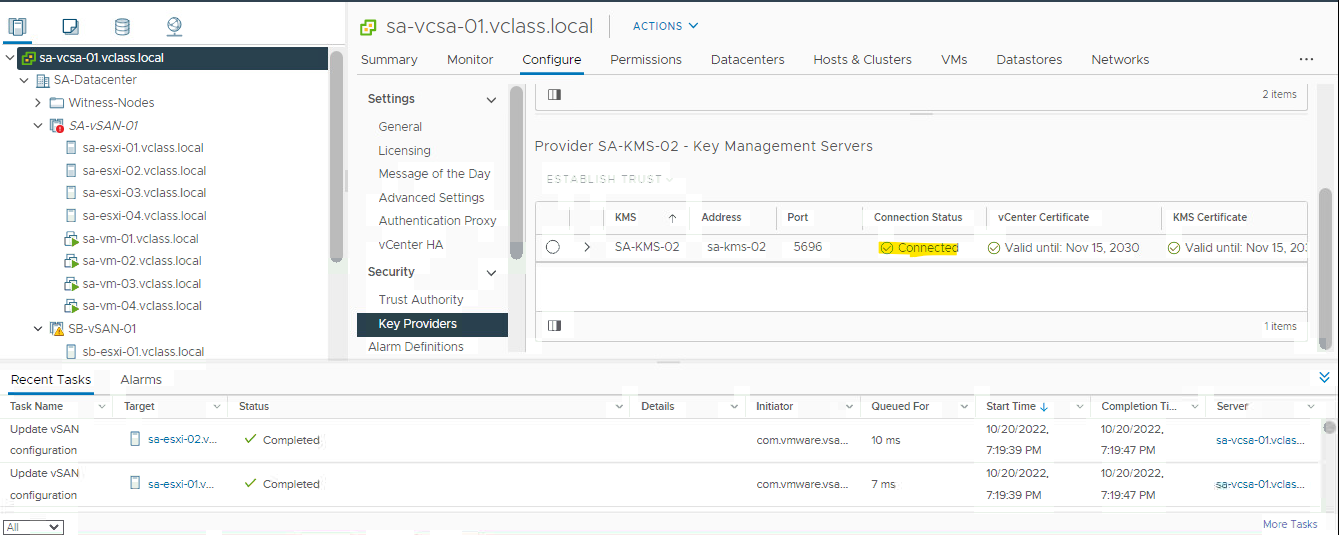Viewport: 1339px width, 535px height.
Task: Collapse SA-Datacenter tree node
Action: click(24, 80)
